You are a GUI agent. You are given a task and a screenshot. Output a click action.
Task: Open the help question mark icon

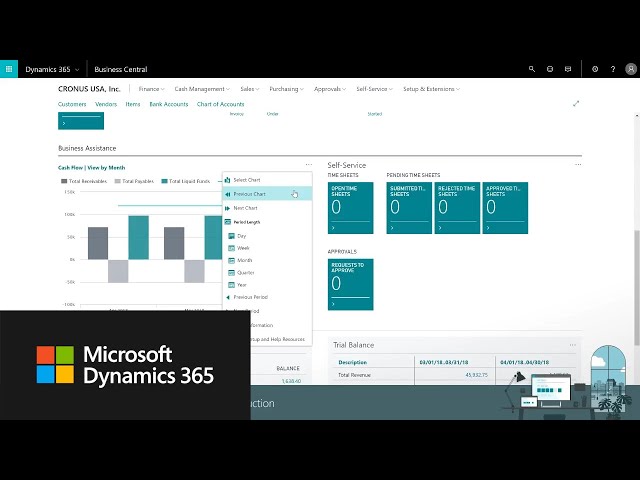pos(613,69)
